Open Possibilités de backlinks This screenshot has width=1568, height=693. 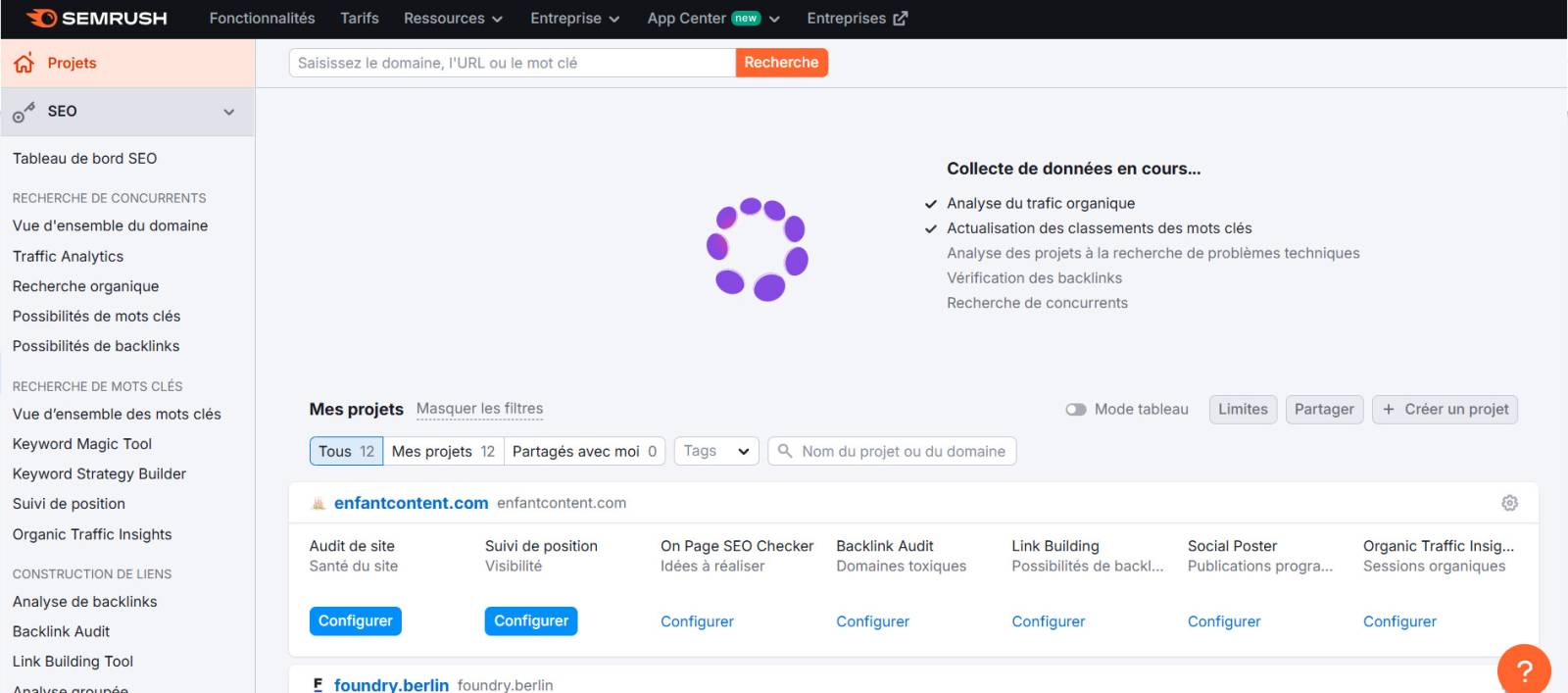point(96,346)
